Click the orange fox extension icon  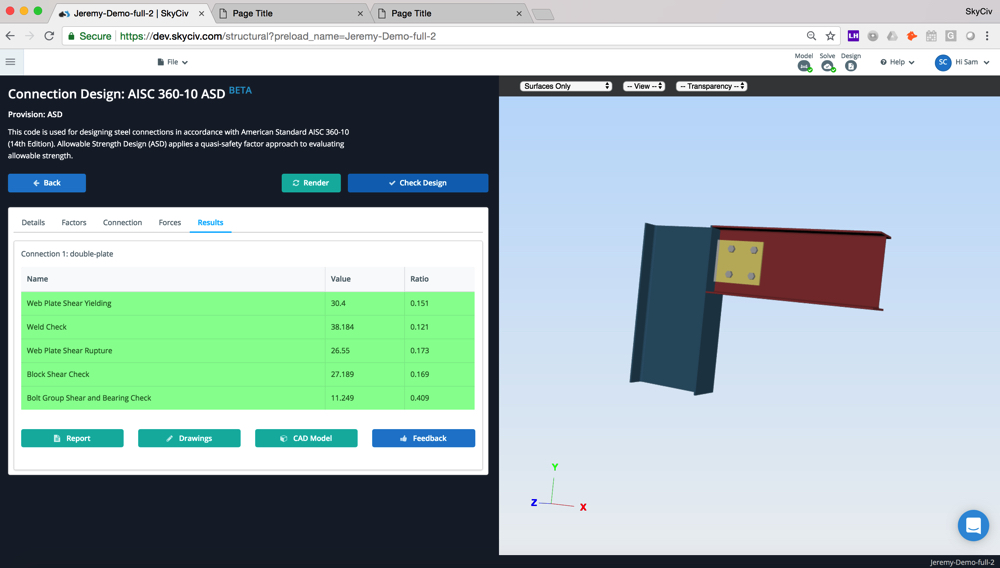click(912, 36)
